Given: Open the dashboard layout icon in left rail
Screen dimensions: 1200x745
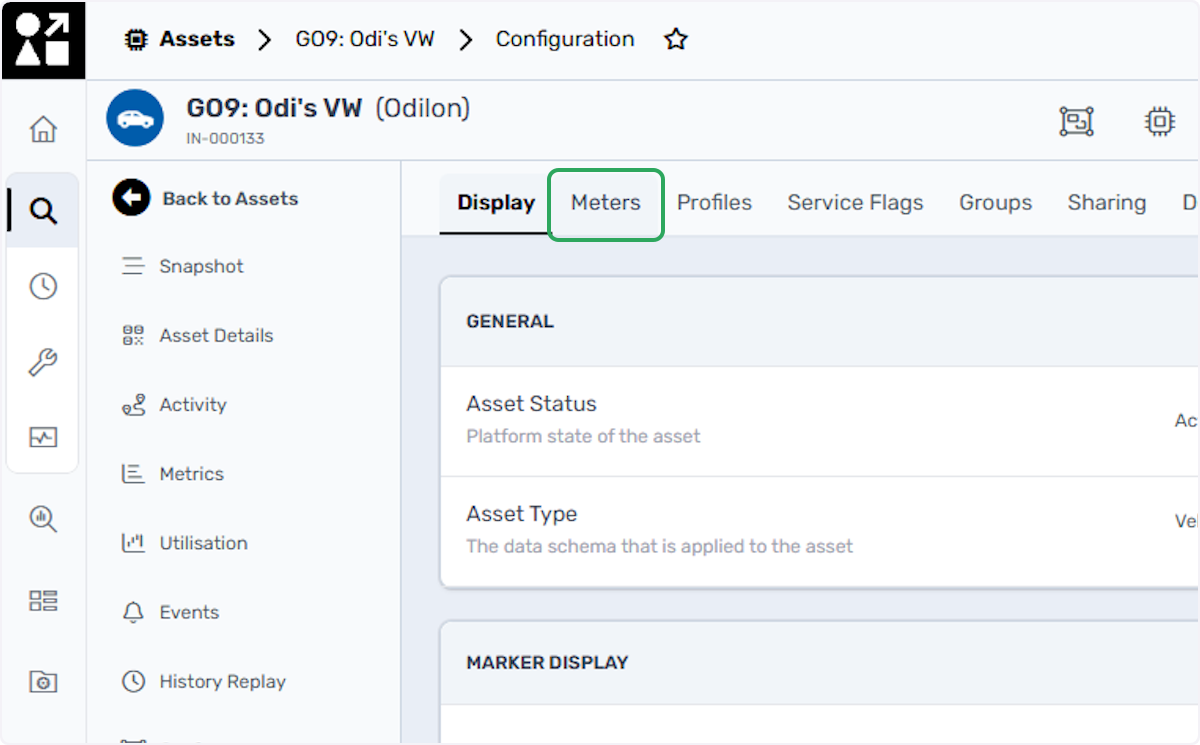Looking at the screenshot, I should click(x=43, y=600).
